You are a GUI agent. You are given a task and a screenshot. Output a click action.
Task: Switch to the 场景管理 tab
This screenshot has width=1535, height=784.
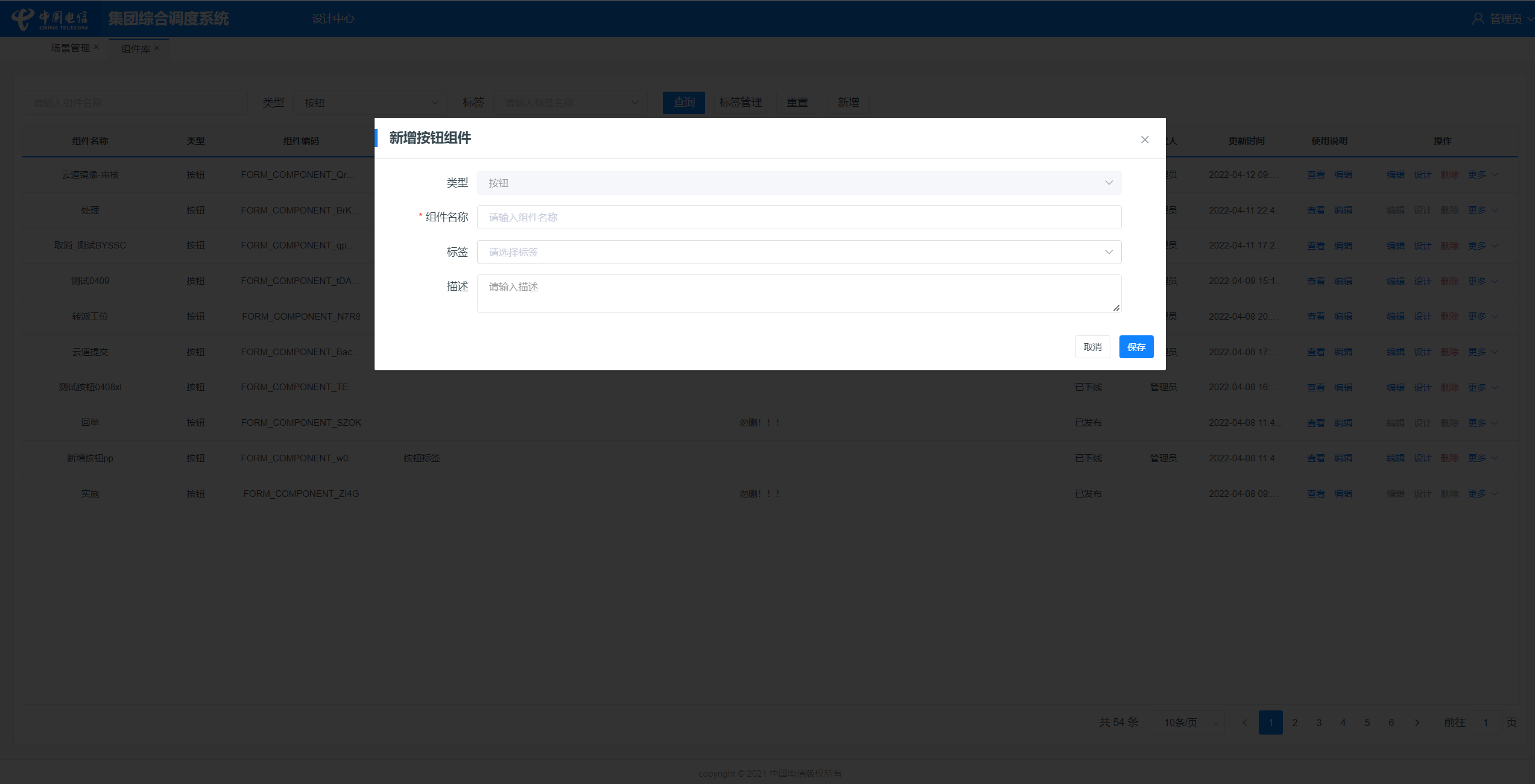[70, 48]
